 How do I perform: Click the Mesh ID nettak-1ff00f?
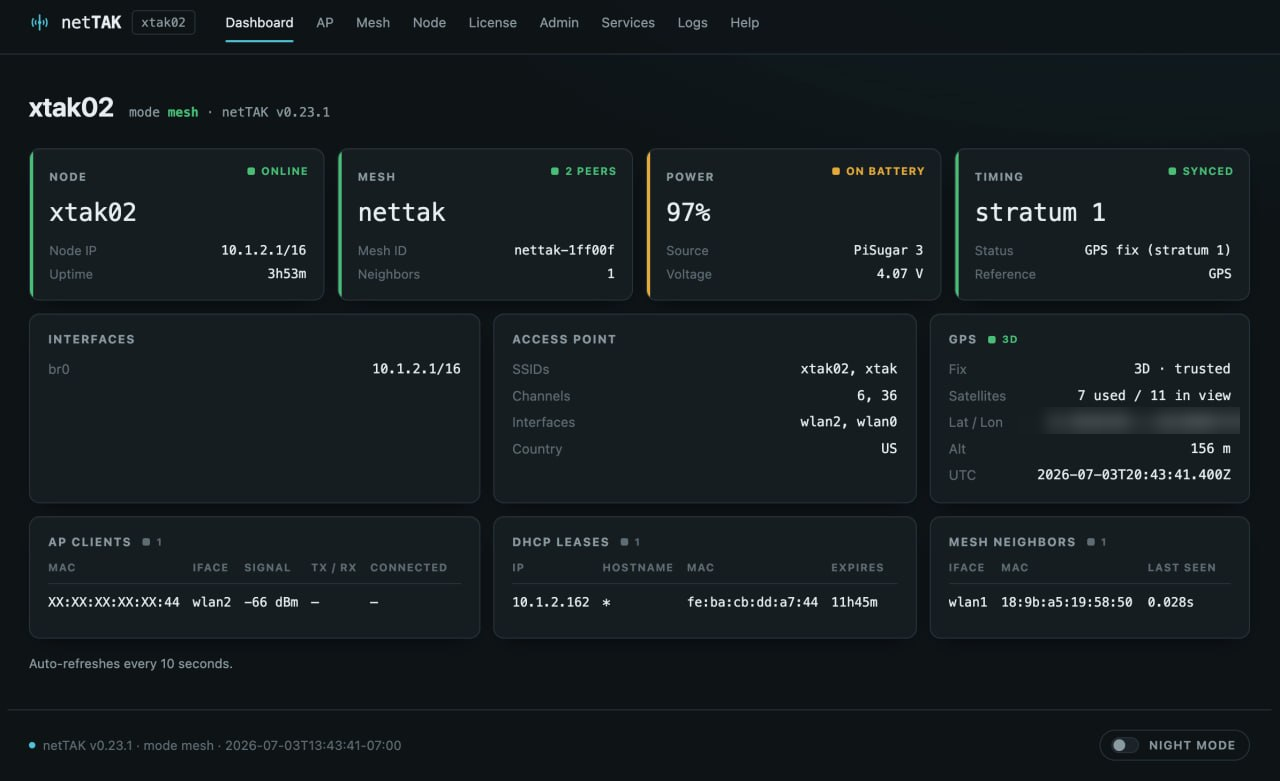(564, 250)
